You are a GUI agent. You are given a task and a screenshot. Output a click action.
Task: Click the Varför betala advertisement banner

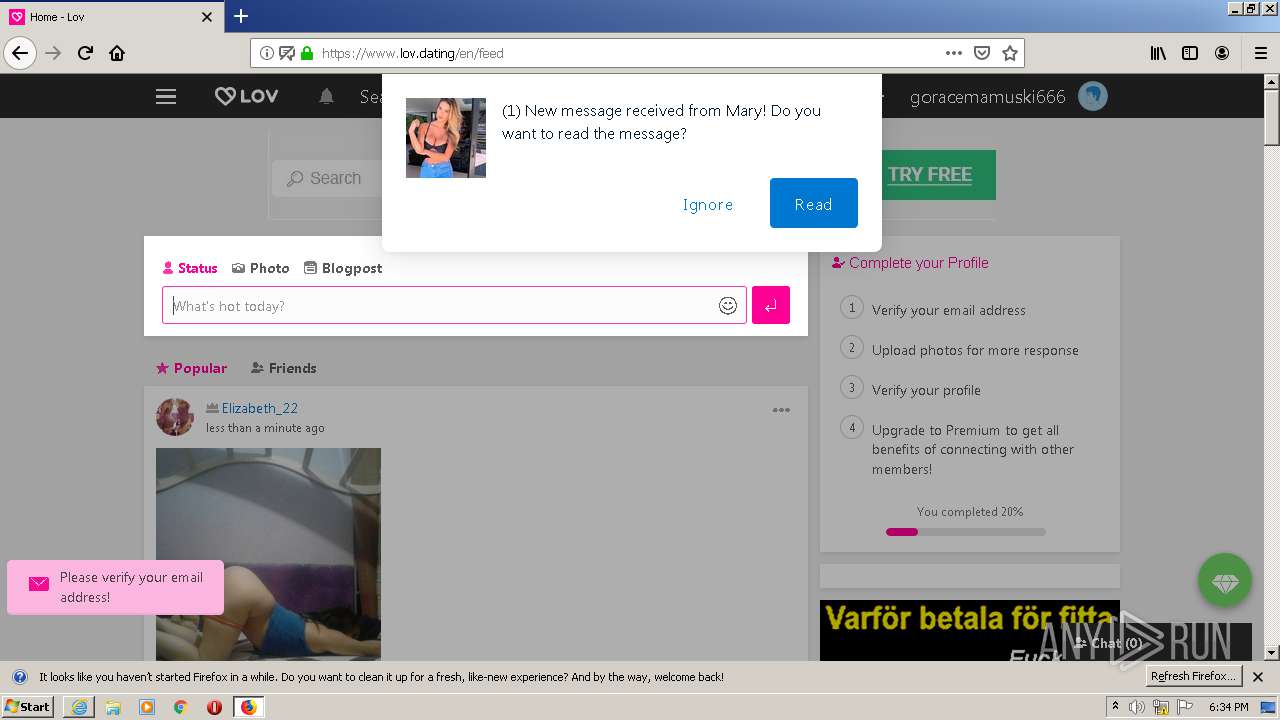pyautogui.click(x=970, y=630)
